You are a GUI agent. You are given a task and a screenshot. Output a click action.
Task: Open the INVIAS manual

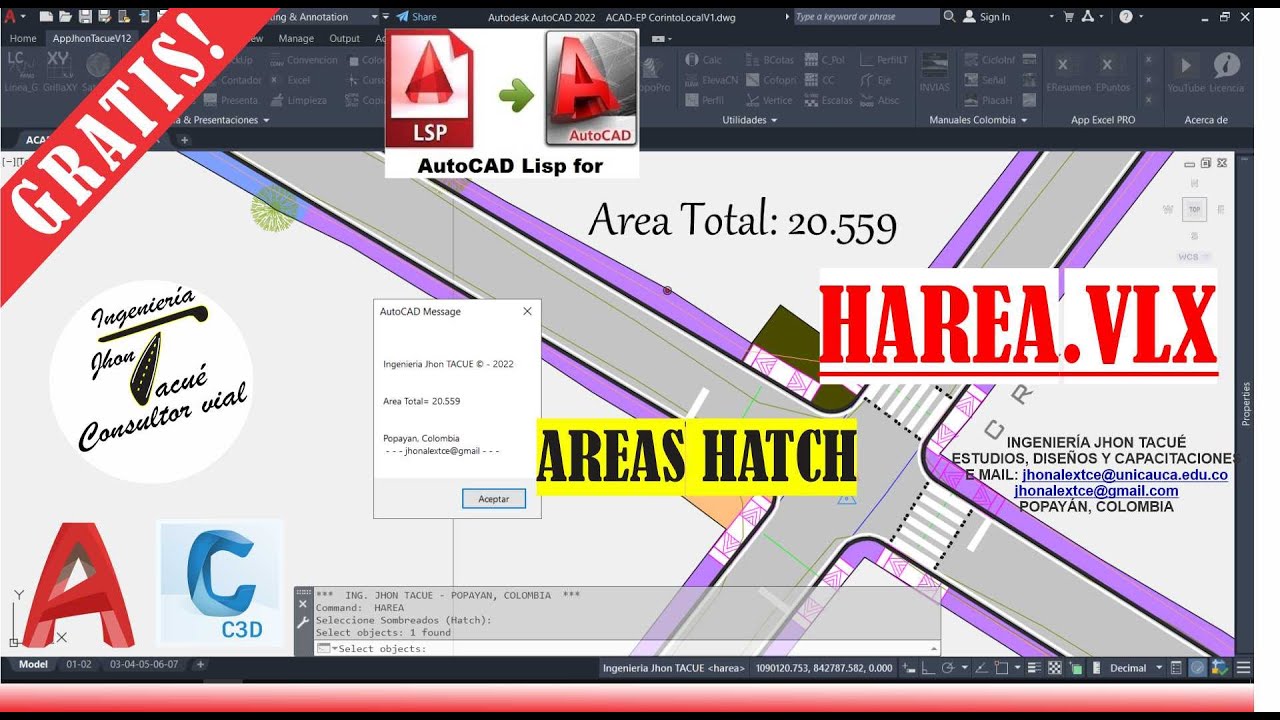coord(935,74)
